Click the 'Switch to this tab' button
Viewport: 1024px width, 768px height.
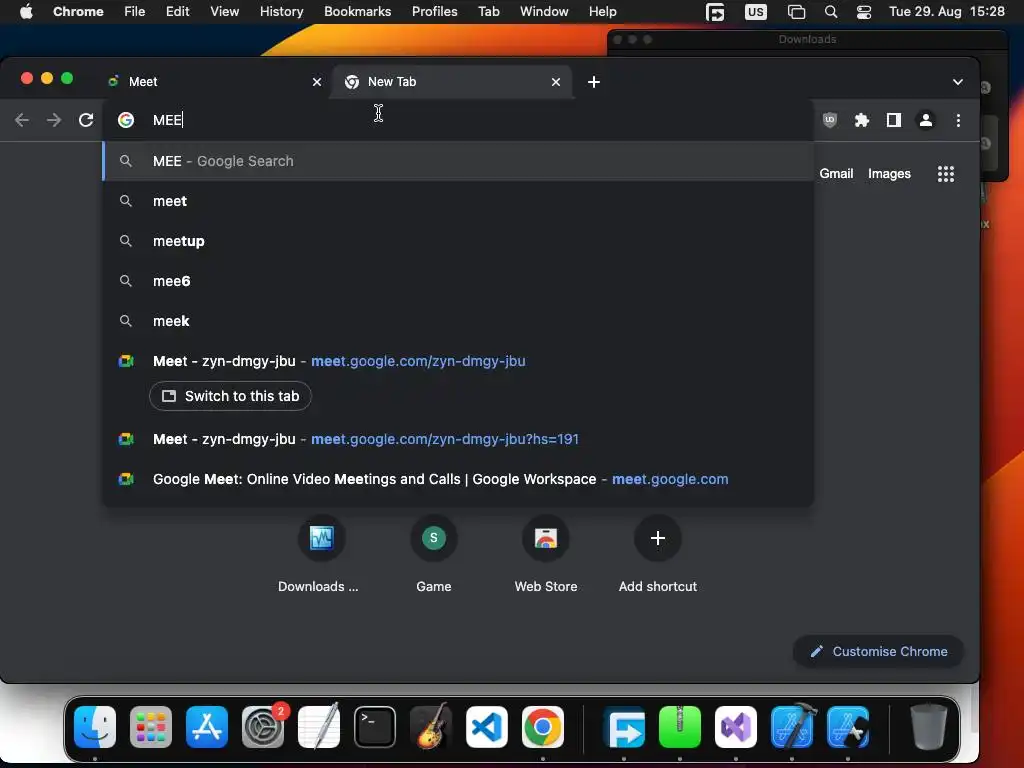(x=230, y=396)
